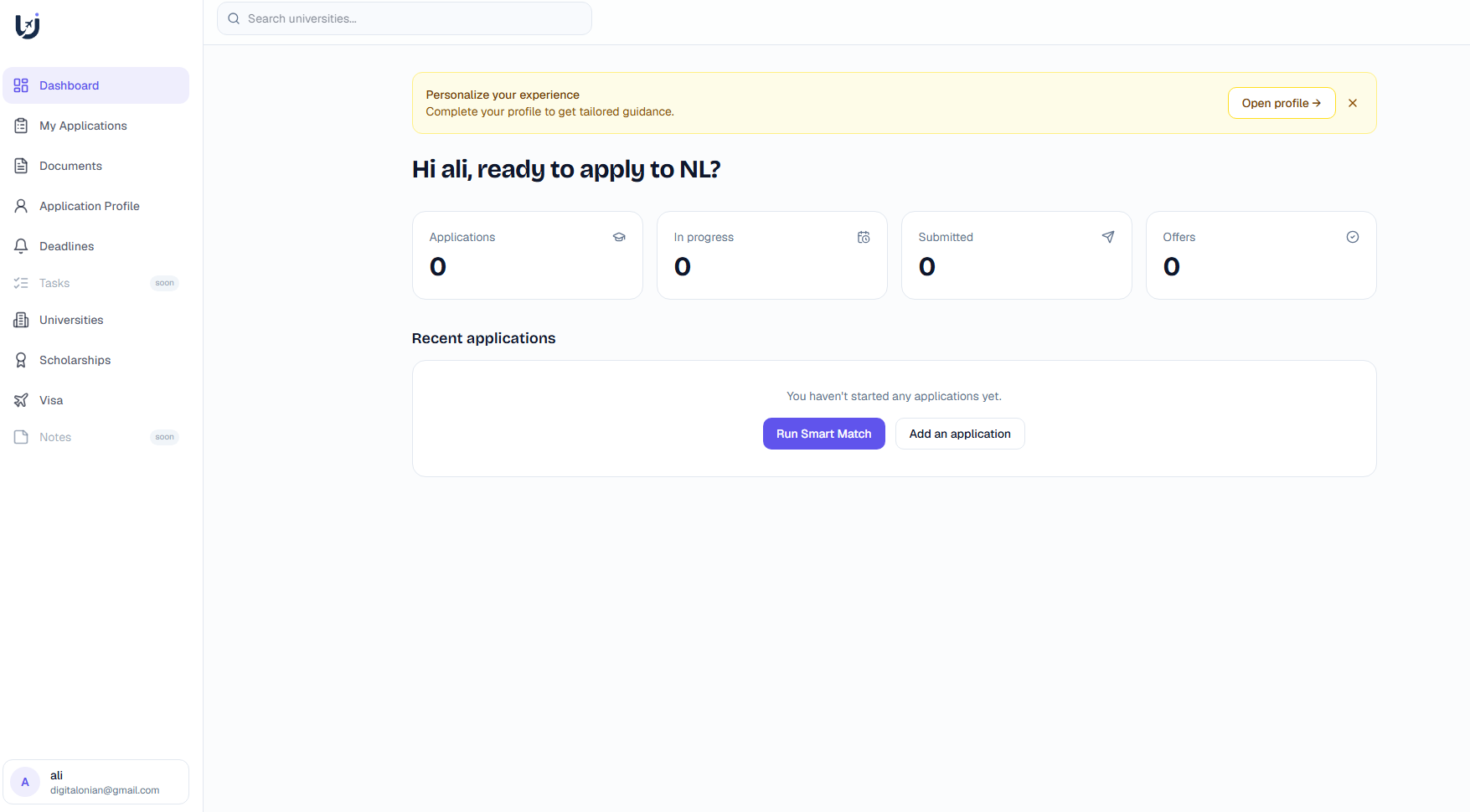This screenshot has width=1470, height=812.
Task: Open the ali account card
Action: pyautogui.click(x=96, y=782)
